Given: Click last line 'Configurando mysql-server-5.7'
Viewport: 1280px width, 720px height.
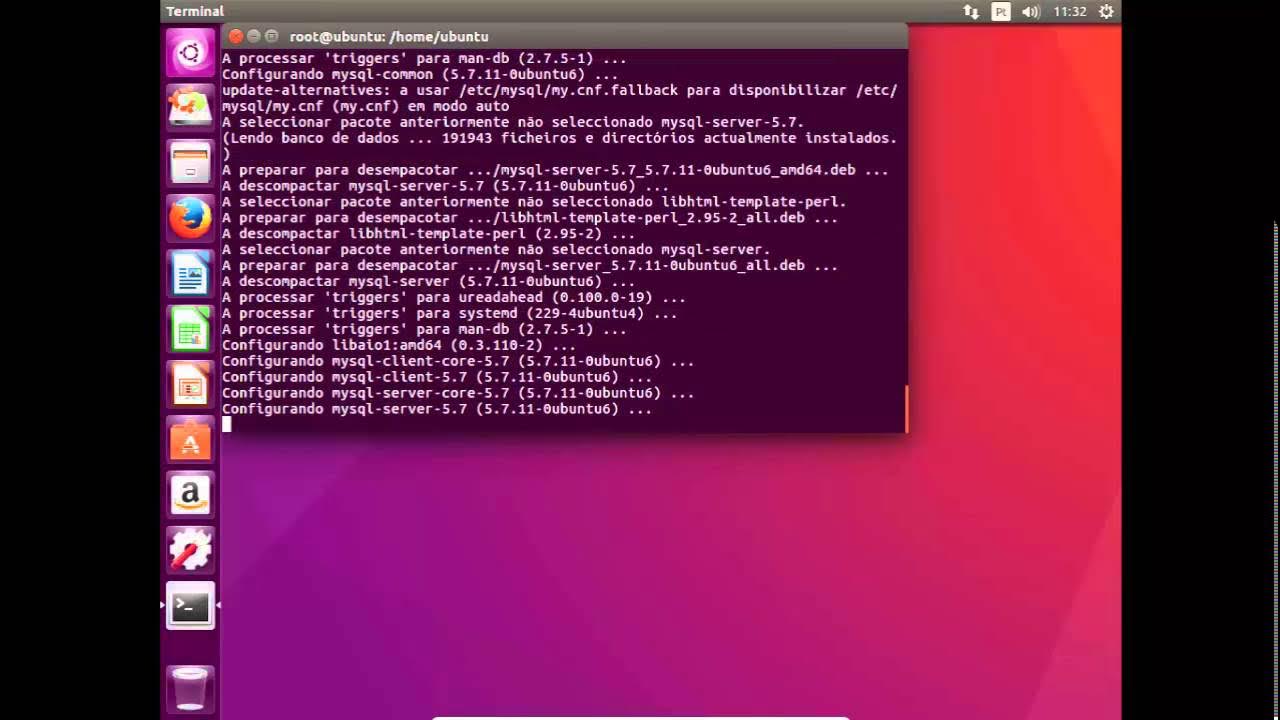Looking at the screenshot, I should click(x=437, y=410).
